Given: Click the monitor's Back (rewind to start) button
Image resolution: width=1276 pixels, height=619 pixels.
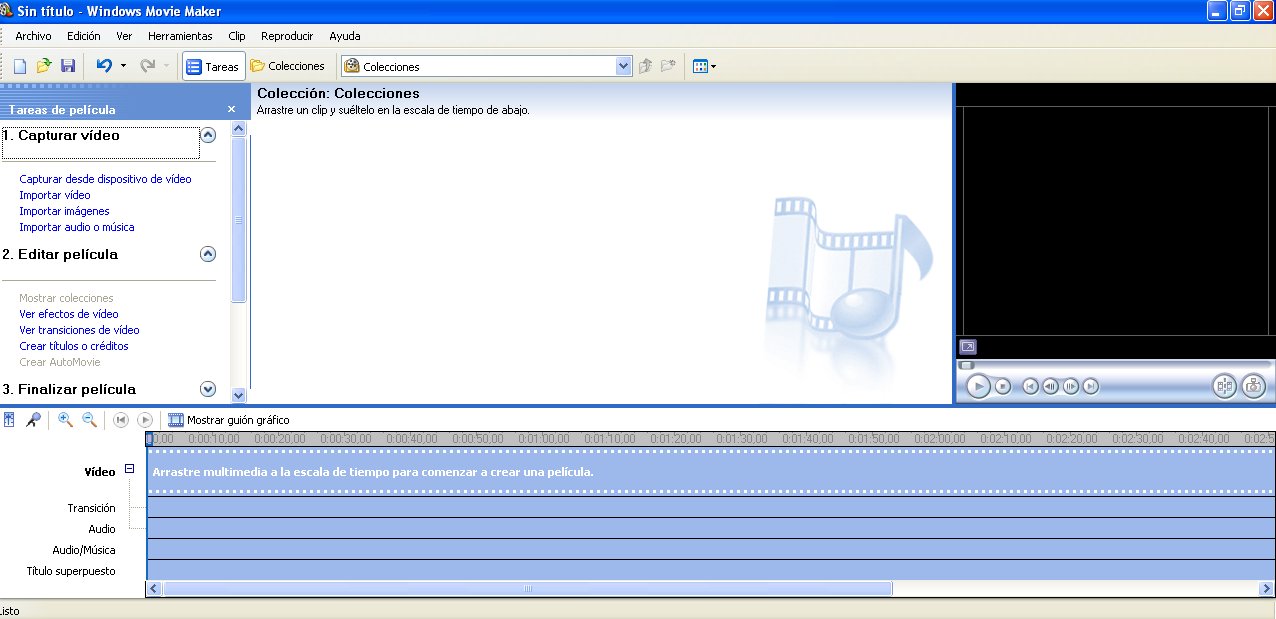Looking at the screenshot, I should [1031, 386].
